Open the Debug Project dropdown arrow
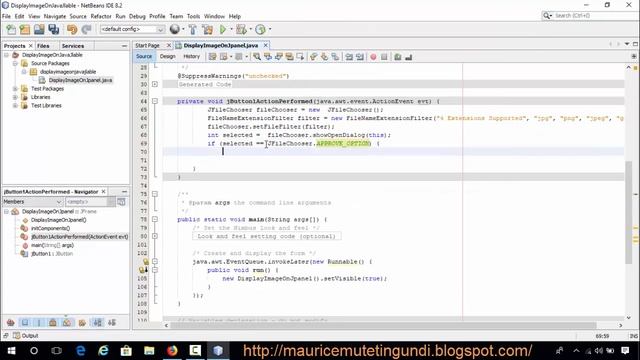Screen dimensions: 640x360 tap(250, 29)
